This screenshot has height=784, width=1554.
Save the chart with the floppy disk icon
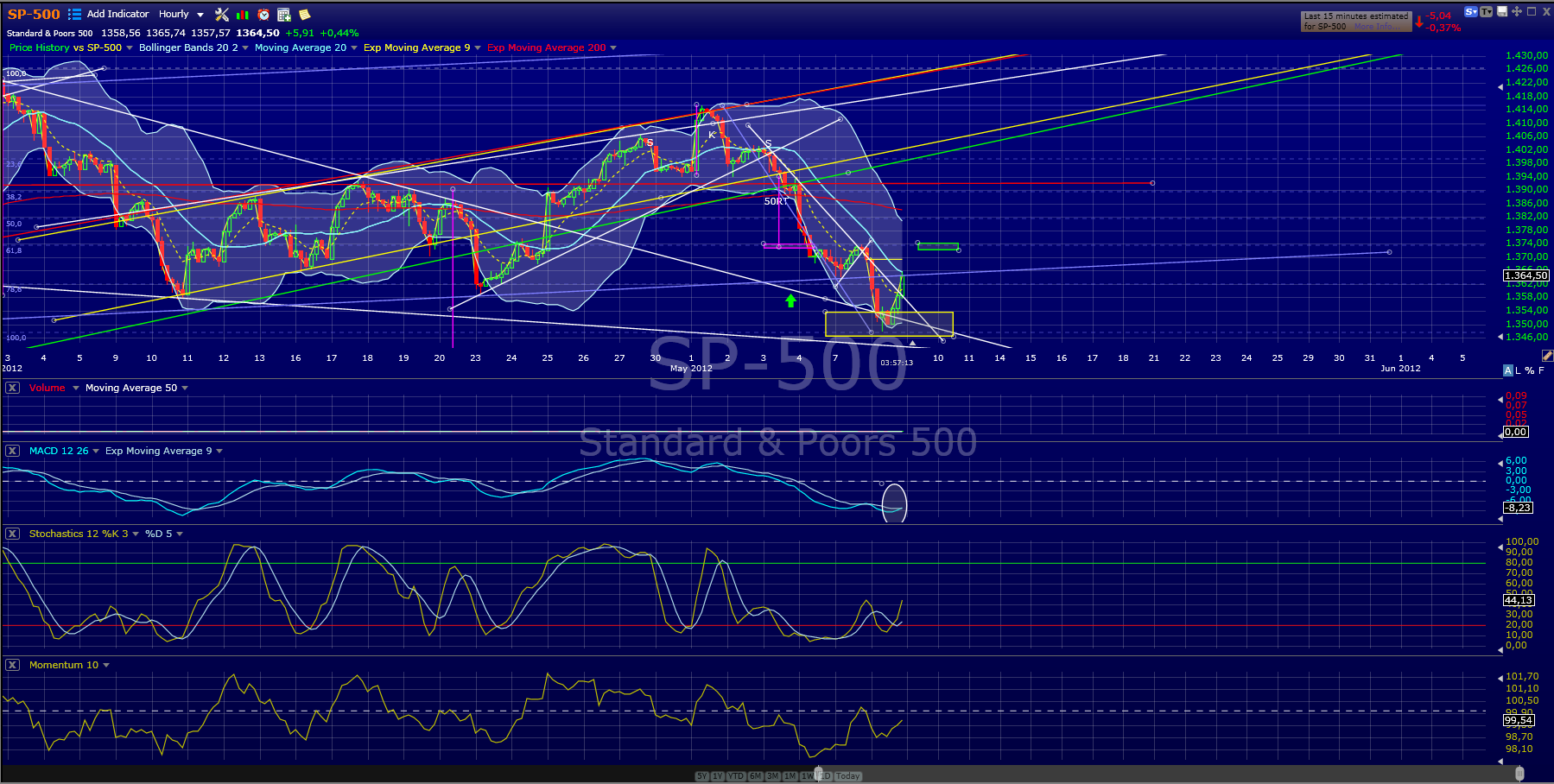pyautogui.click(x=1502, y=11)
